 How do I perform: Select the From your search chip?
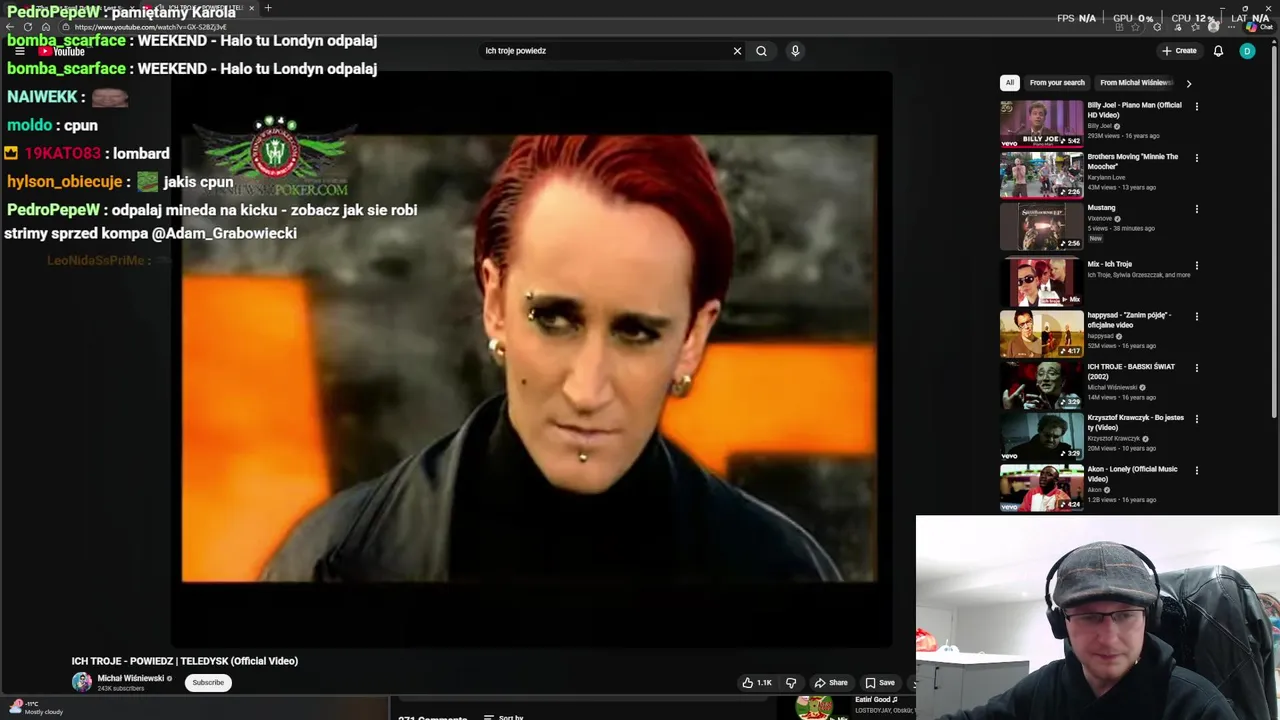1057,83
